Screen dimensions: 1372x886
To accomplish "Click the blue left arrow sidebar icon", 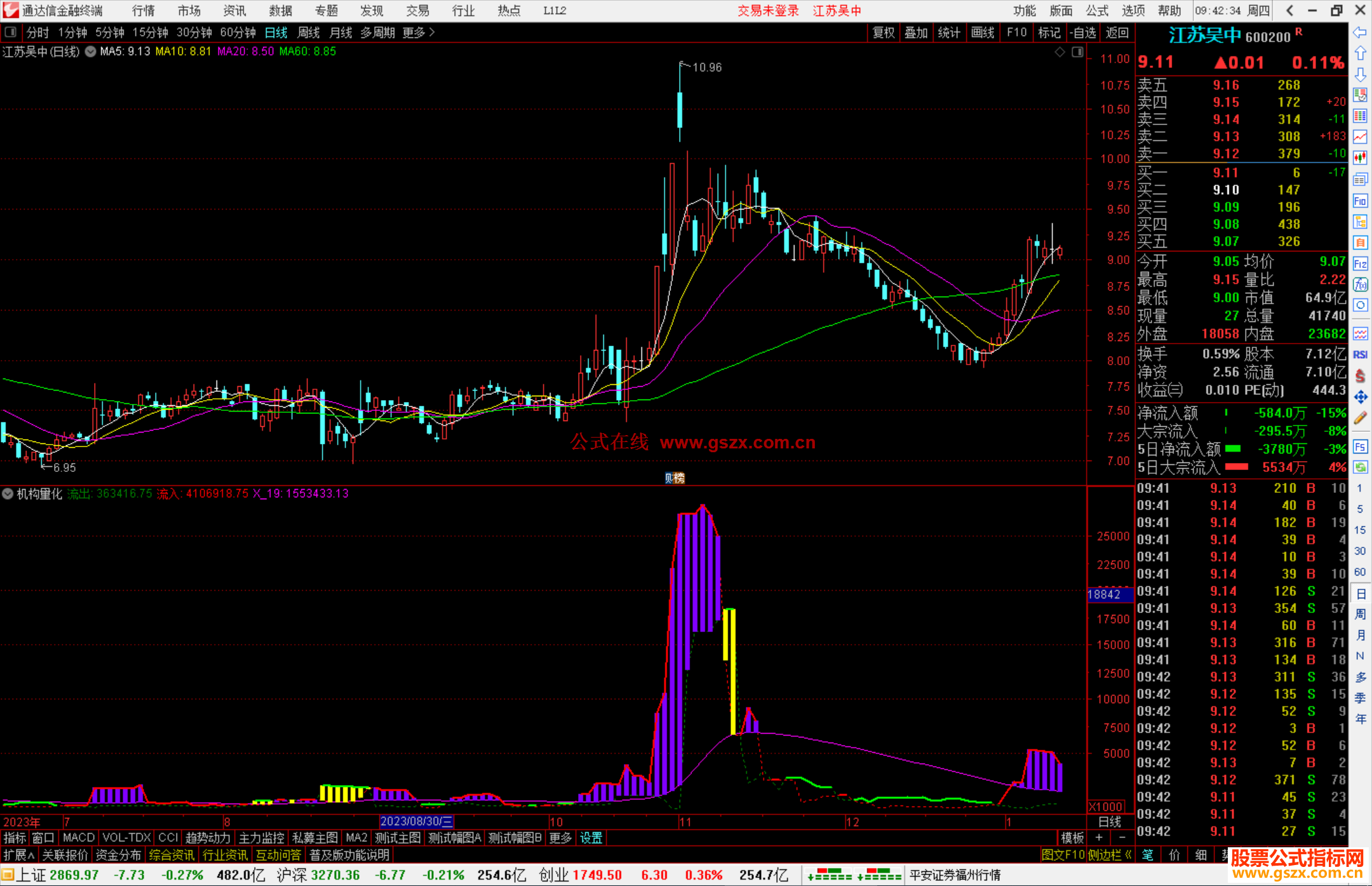I will 1360,32.
